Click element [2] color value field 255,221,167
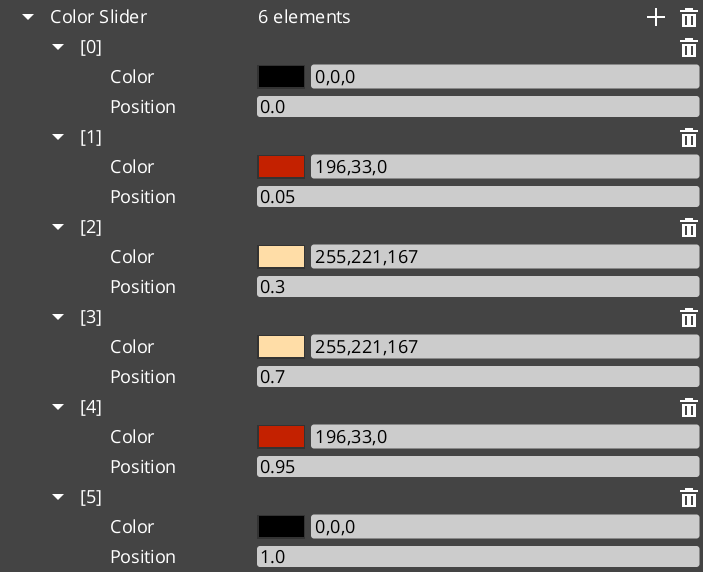 pos(505,257)
